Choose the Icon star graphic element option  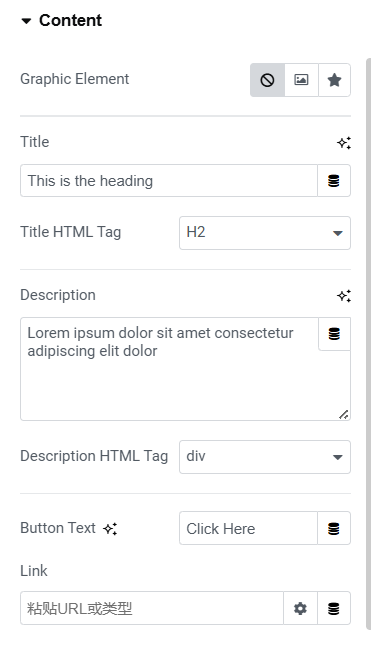(335, 80)
